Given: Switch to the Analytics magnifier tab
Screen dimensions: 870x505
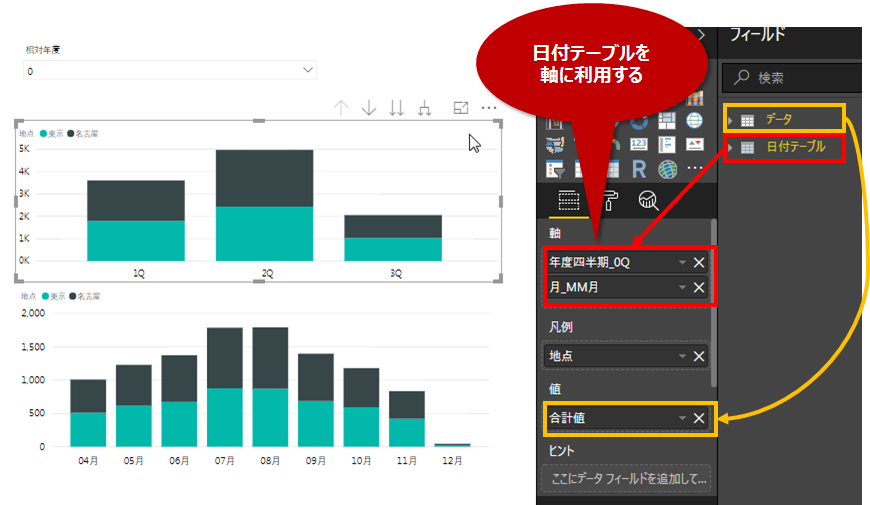Looking at the screenshot, I should (x=648, y=200).
